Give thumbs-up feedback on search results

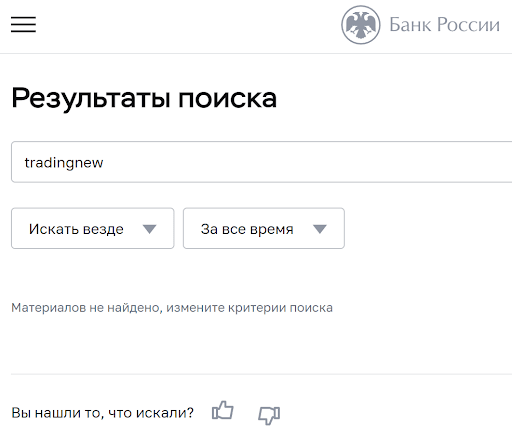[x=223, y=410]
